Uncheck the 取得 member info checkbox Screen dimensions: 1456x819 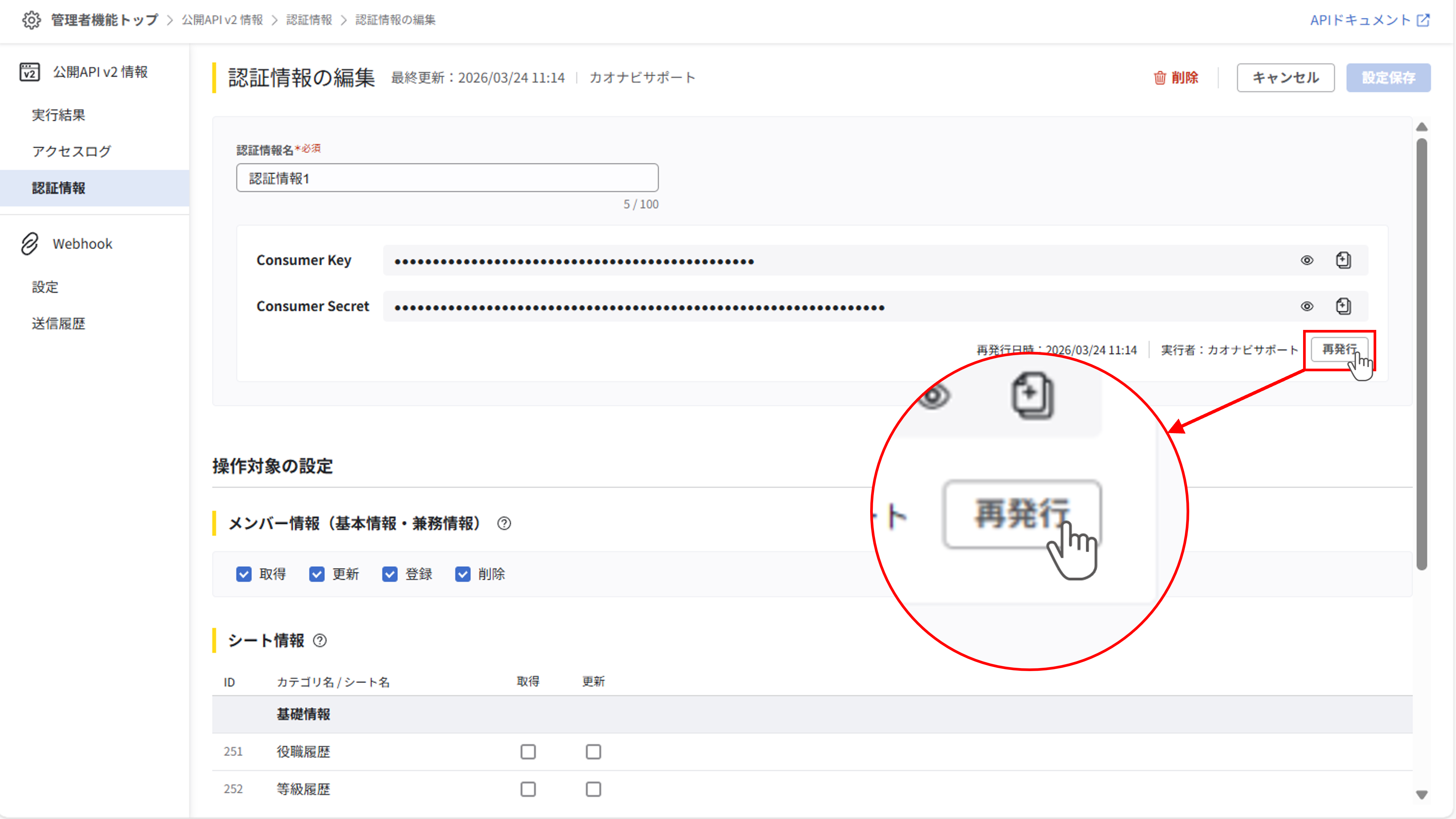pos(244,574)
